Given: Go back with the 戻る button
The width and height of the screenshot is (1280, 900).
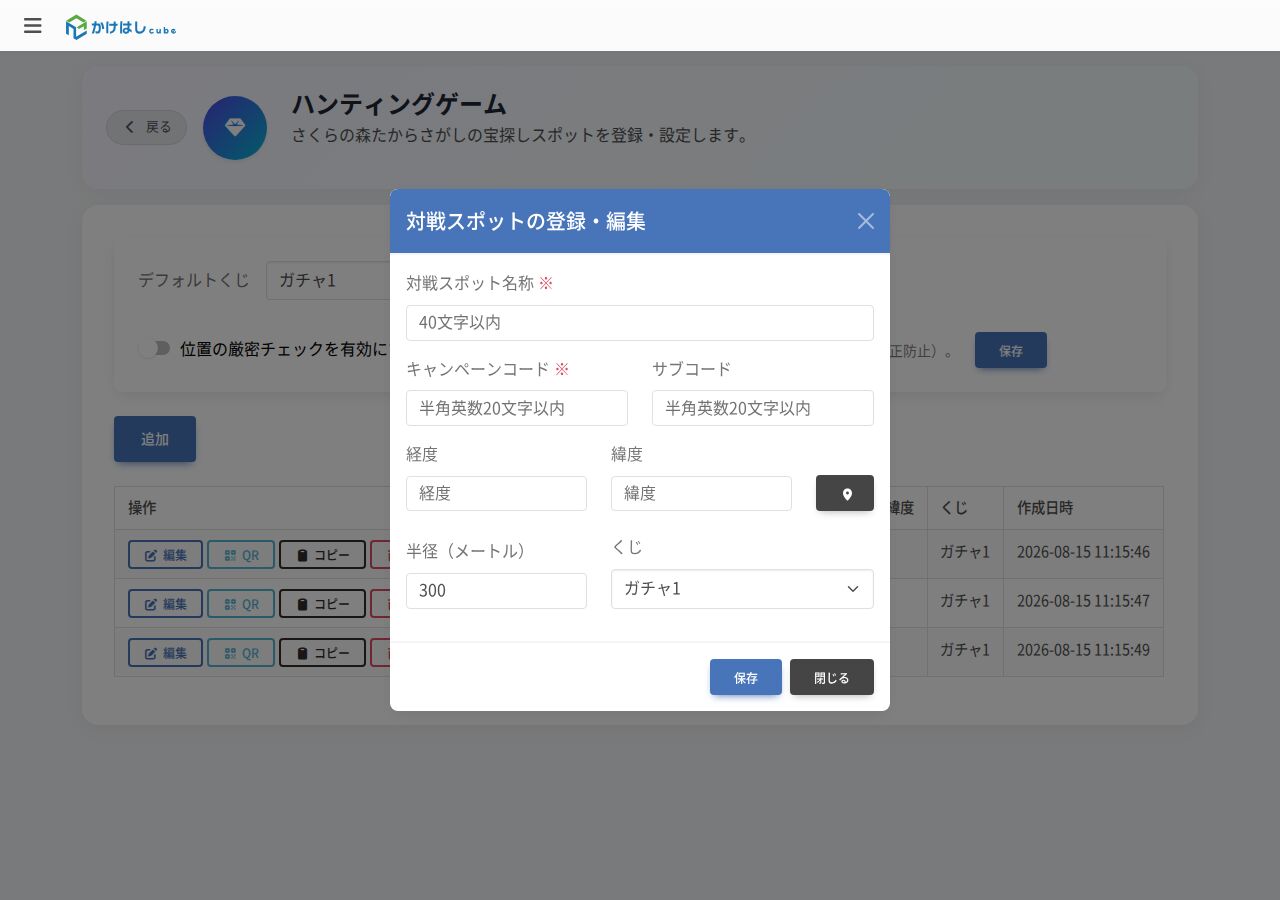Looking at the screenshot, I should tap(147, 127).
